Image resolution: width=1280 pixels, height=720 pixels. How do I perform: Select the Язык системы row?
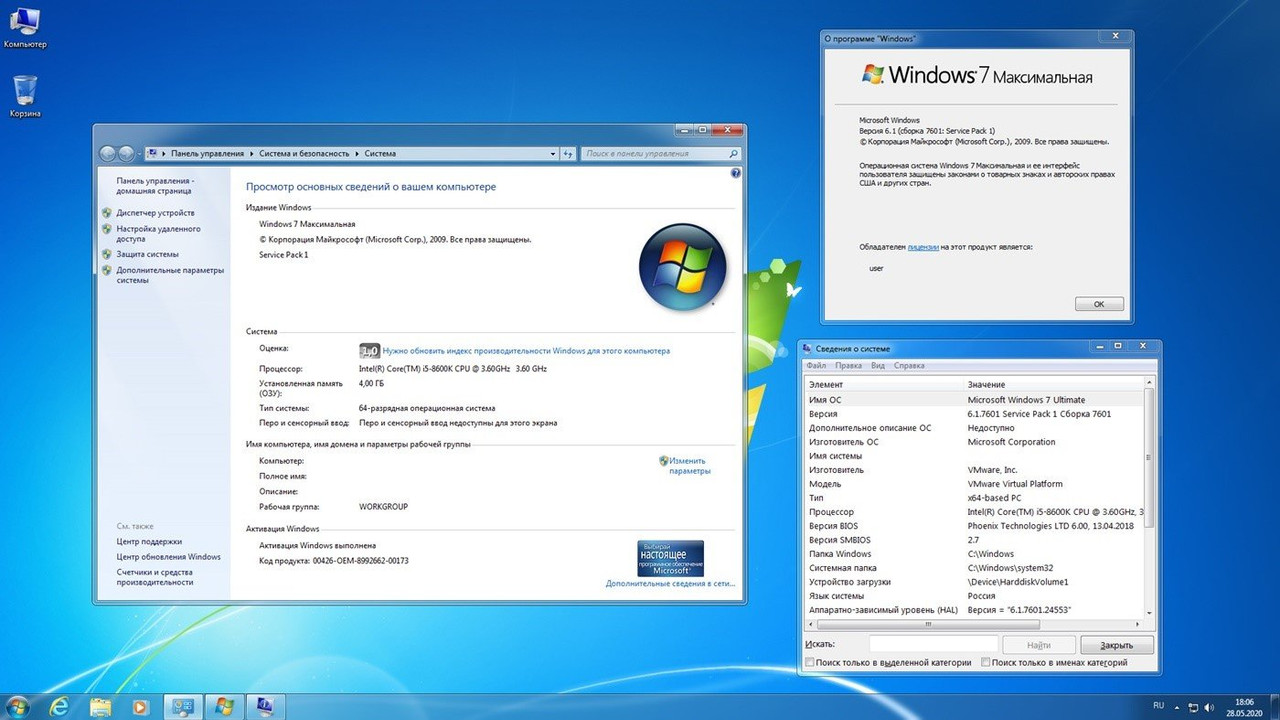tap(974, 596)
